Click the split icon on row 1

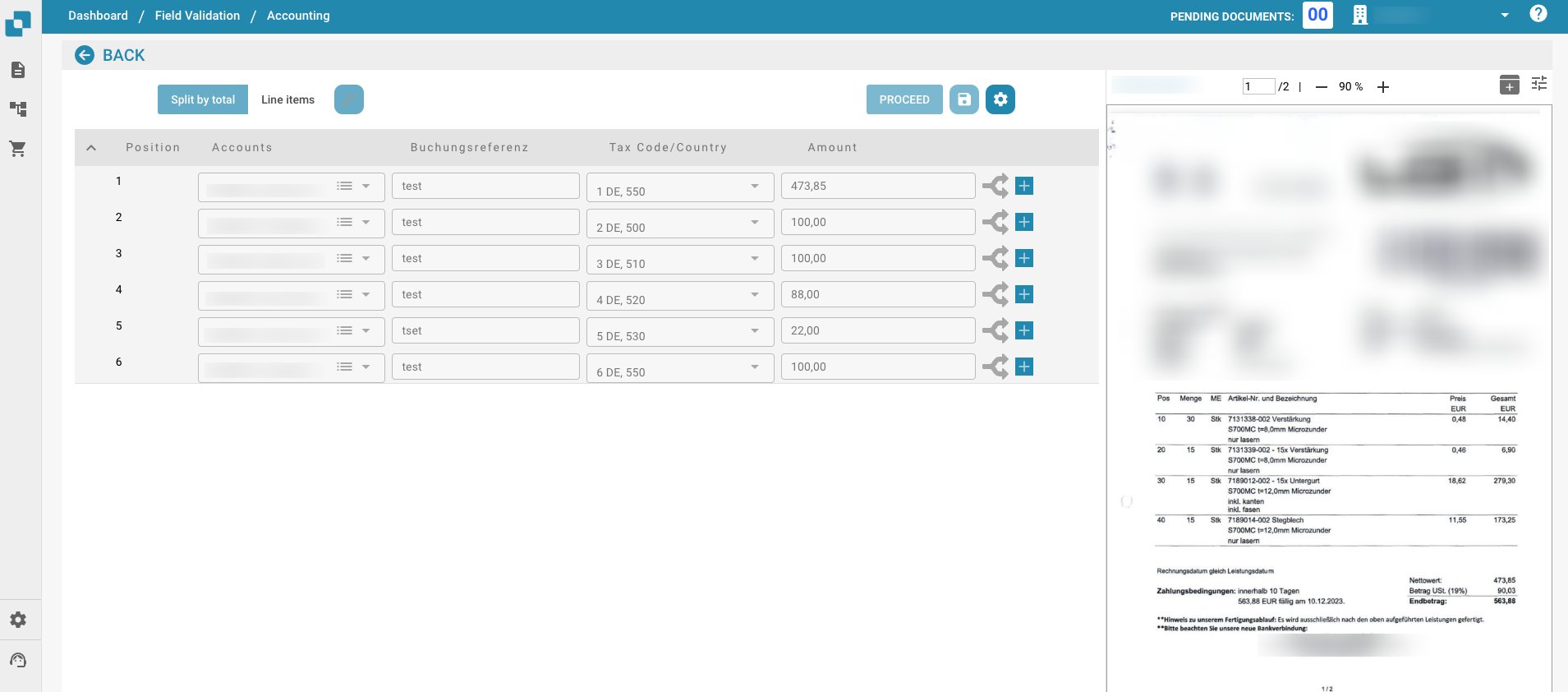point(996,186)
